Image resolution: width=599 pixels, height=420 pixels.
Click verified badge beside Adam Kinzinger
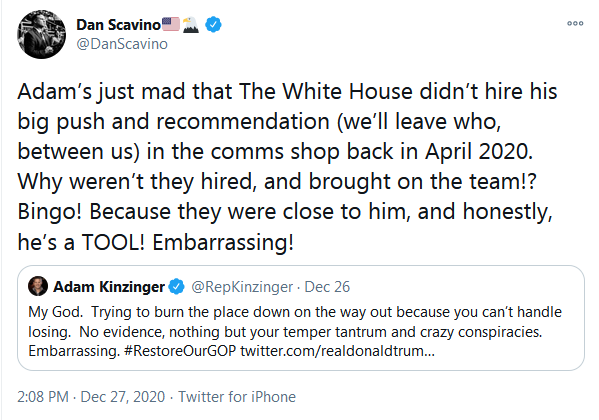[176, 287]
